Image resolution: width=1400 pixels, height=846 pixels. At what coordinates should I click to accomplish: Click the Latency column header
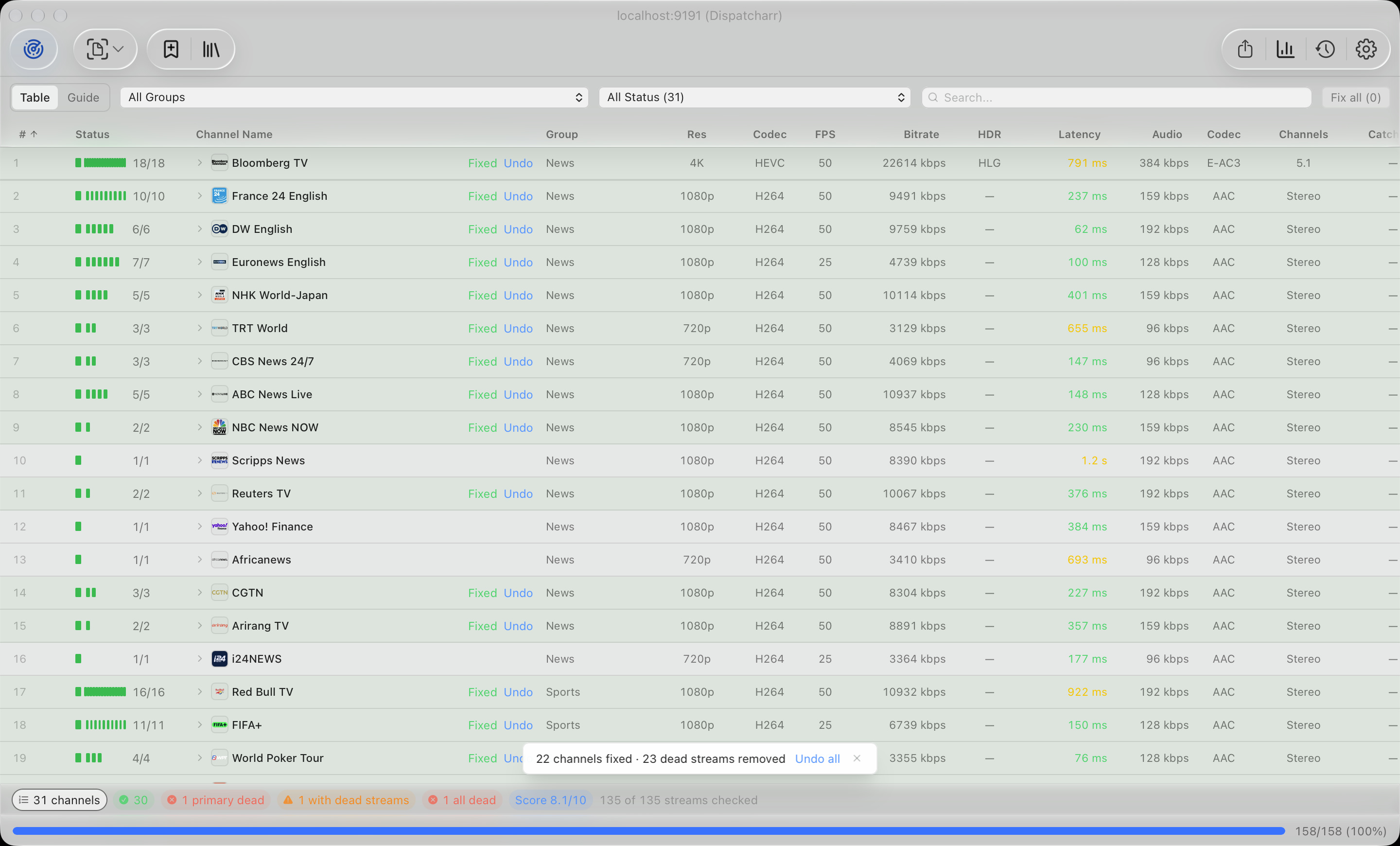click(x=1079, y=134)
